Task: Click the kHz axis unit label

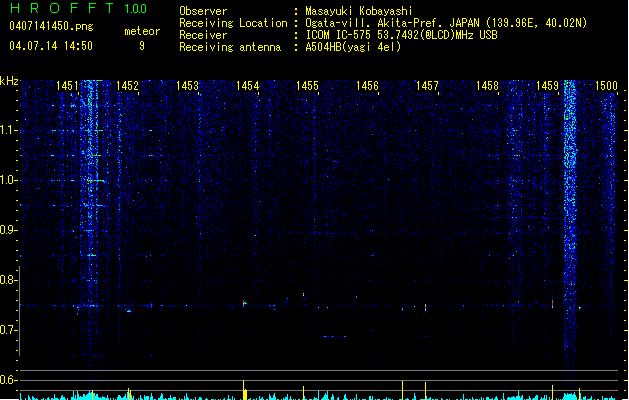Action: [9, 81]
